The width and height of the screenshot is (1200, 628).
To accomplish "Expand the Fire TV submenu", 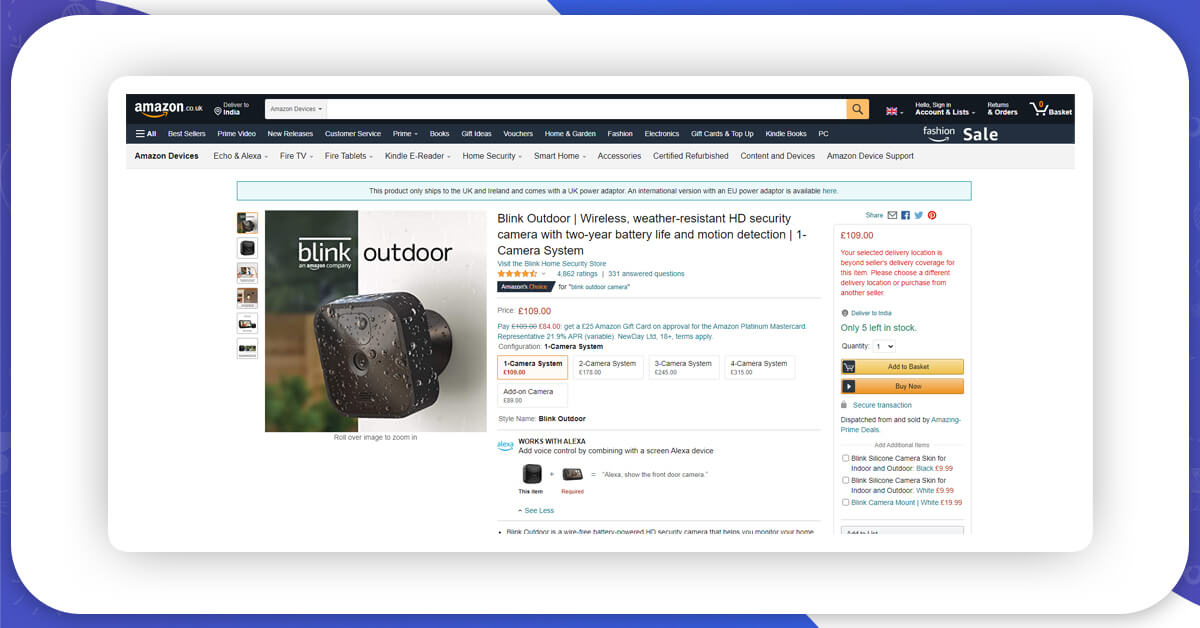I will coord(297,156).
